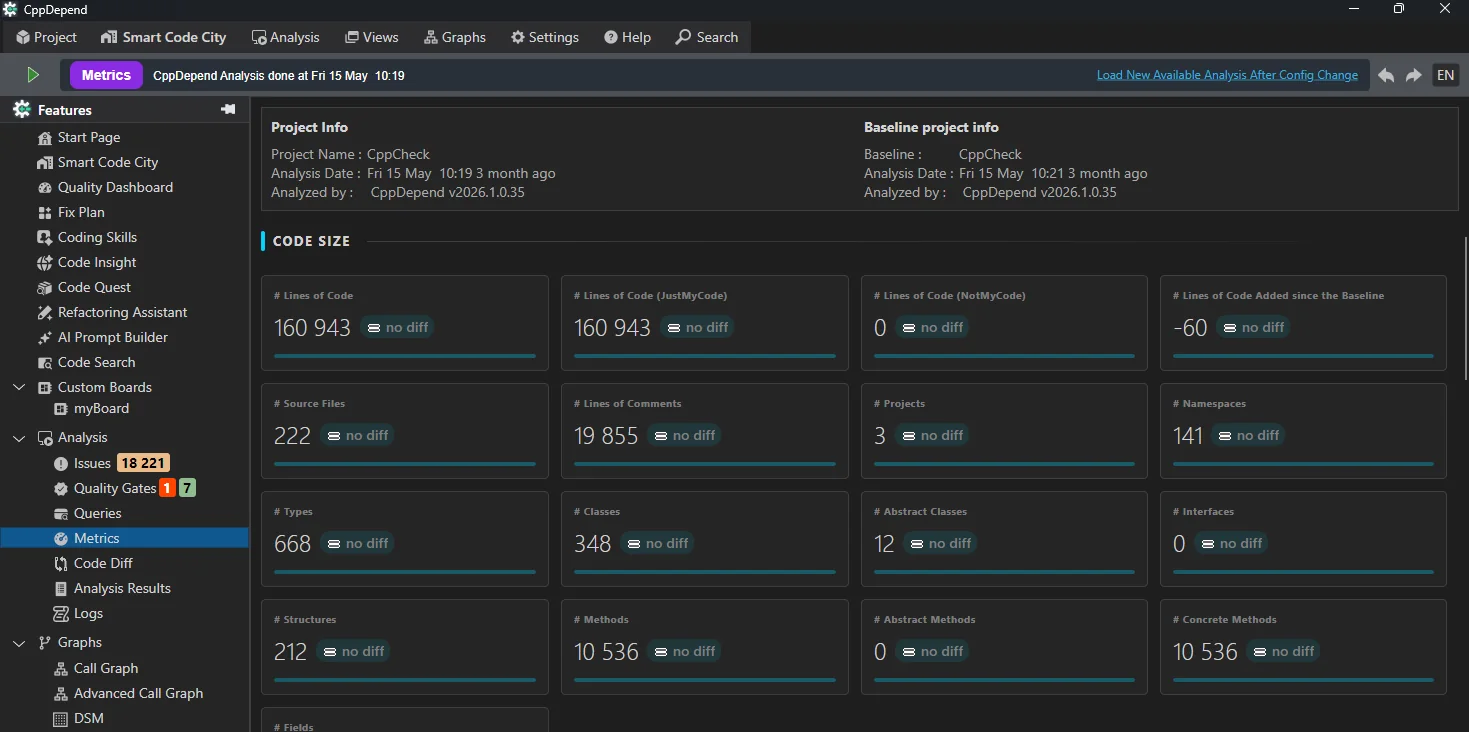This screenshot has width=1469, height=732.
Task: Open Coding Skills in the sidebar
Action: [x=97, y=237]
